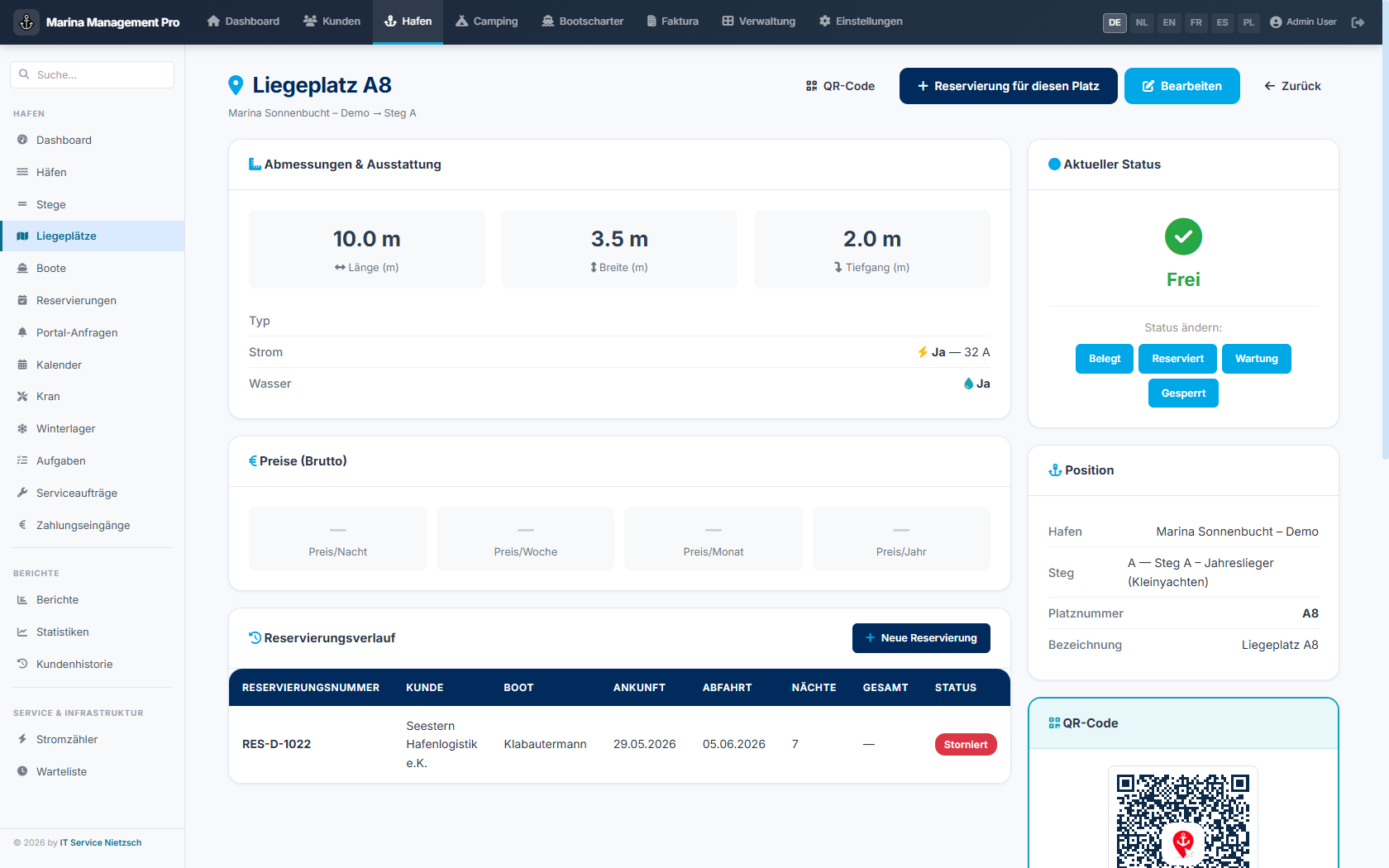This screenshot has width=1389, height=868.
Task: Switch language to EN
Action: click(1169, 22)
